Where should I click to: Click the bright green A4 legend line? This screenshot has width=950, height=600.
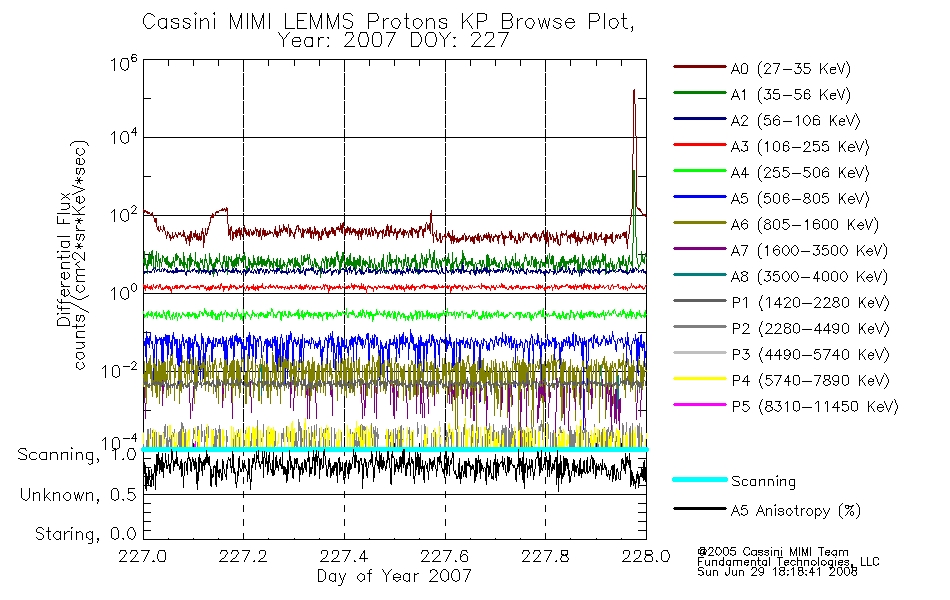point(700,171)
